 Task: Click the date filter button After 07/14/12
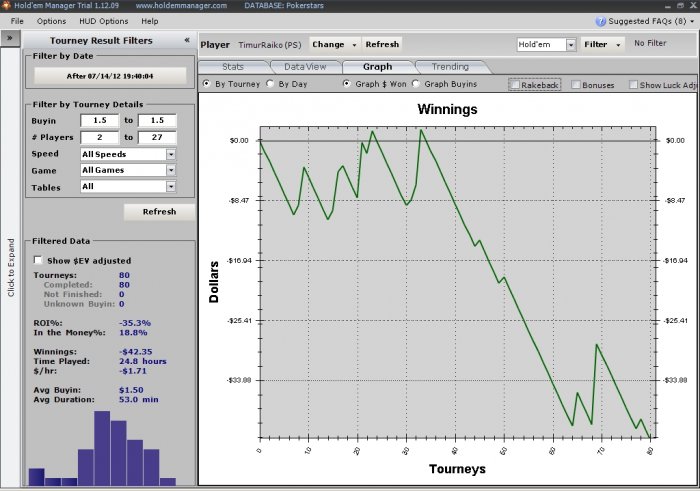pyautogui.click(x=110, y=76)
